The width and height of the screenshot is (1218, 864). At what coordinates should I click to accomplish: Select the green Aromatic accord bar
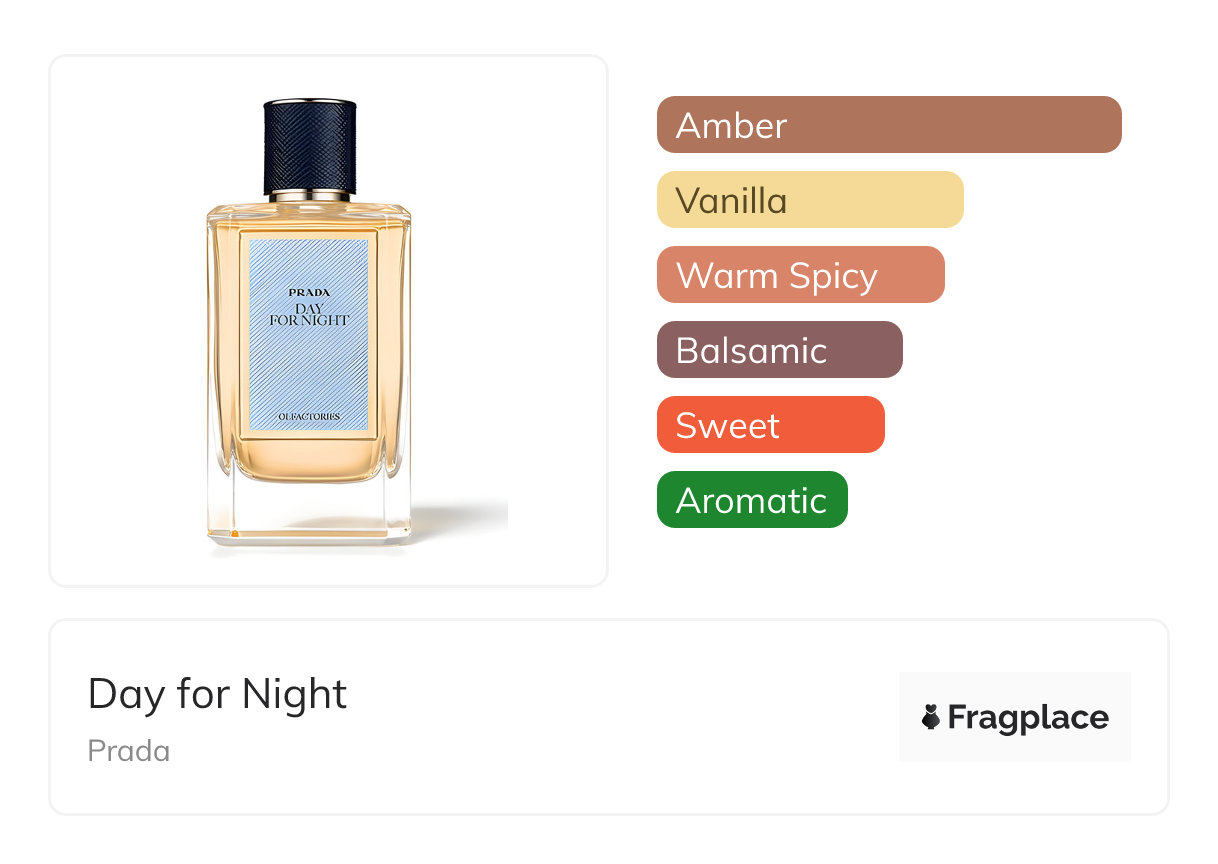pyautogui.click(x=752, y=500)
